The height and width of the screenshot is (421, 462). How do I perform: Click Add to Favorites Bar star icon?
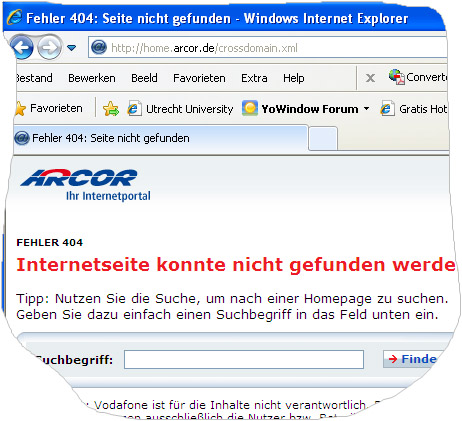coord(111,109)
